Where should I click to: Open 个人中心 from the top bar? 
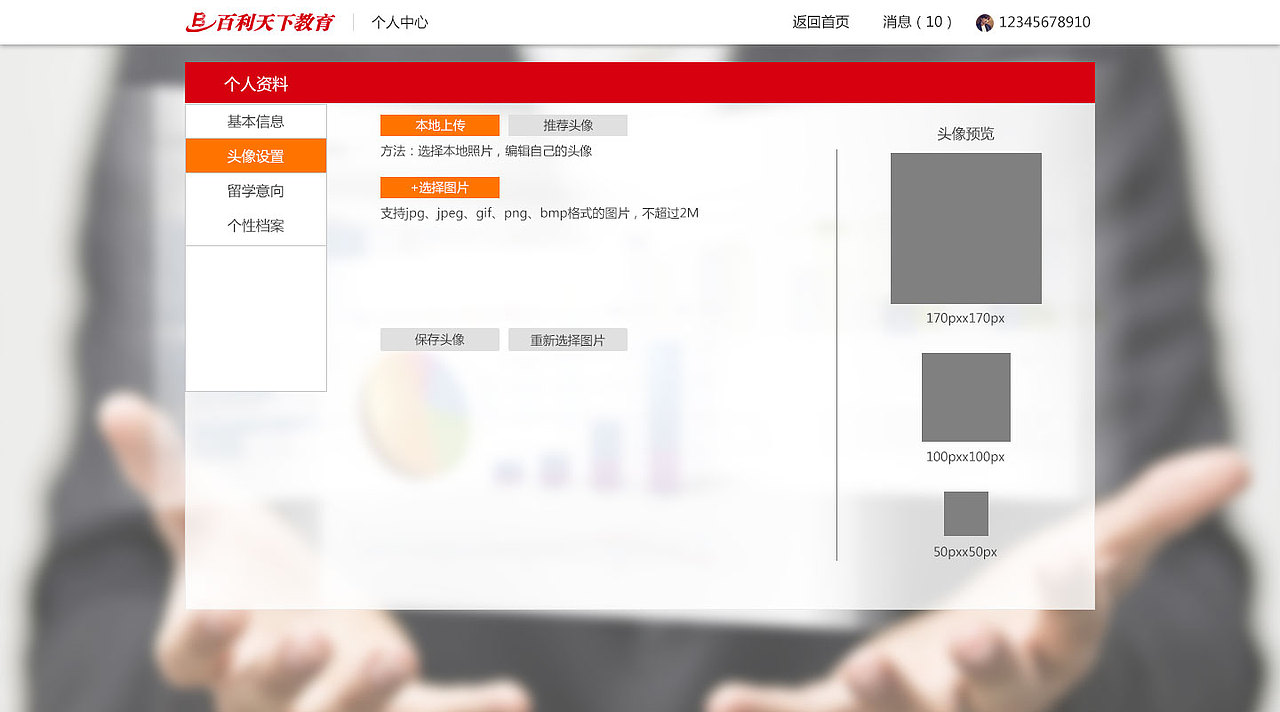[x=399, y=21]
